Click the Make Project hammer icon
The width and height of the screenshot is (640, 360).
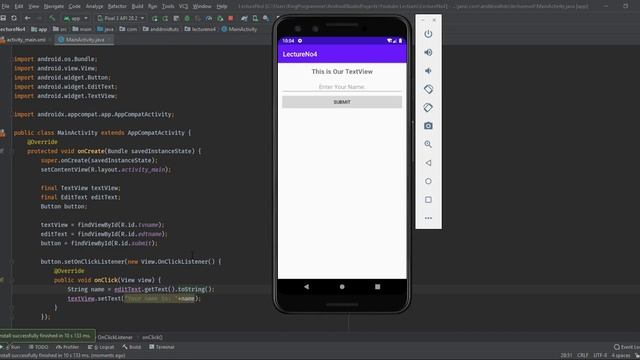(x=52, y=18)
